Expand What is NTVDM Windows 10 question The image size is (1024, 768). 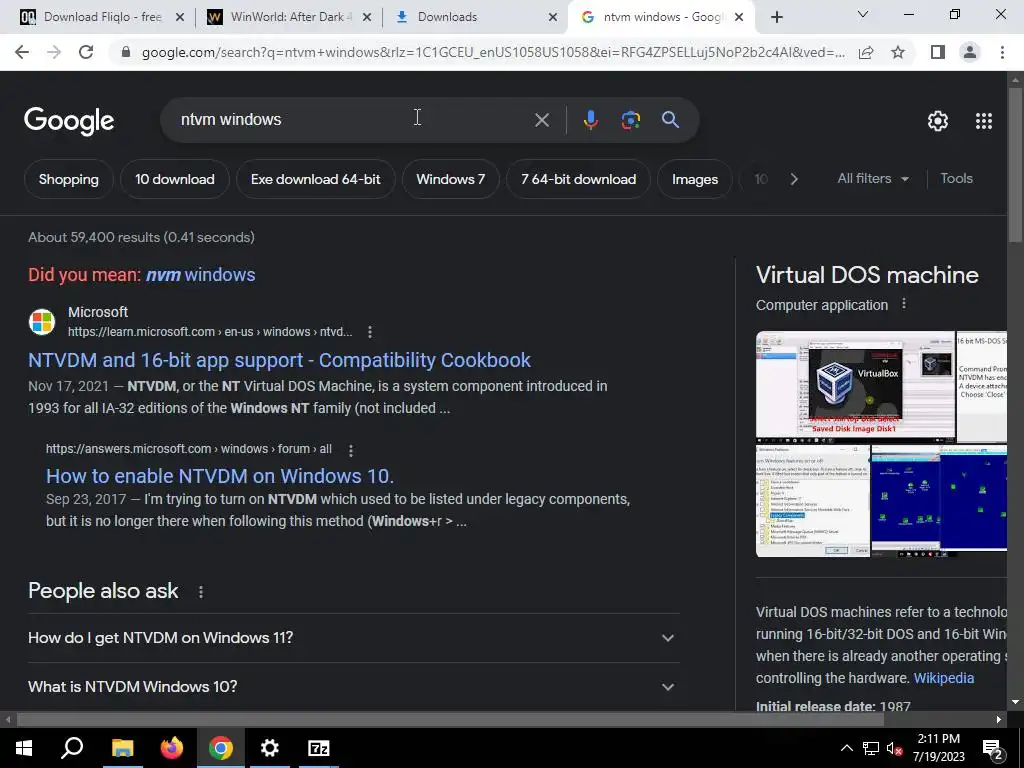353,686
